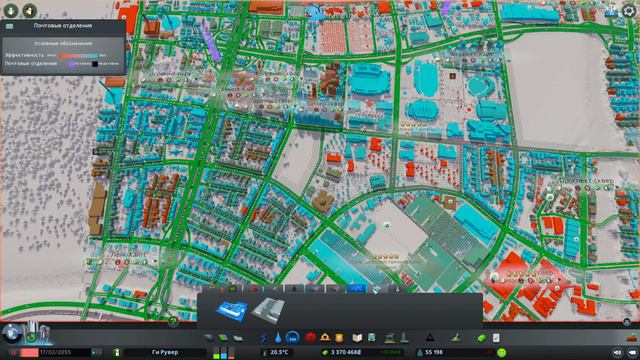Open the Landscaping tool menu
This screenshot has width=640, height=360.
(x=456, y=338)
